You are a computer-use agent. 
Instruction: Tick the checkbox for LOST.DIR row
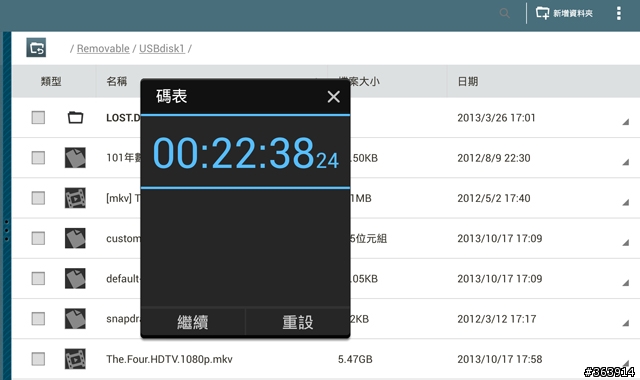click(38, 118)
